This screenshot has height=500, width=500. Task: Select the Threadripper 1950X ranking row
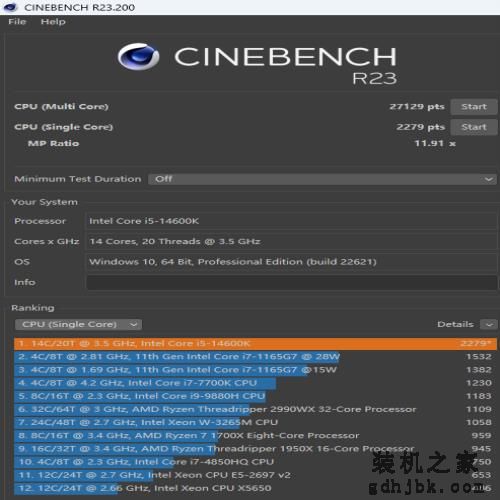click(256, 449)
